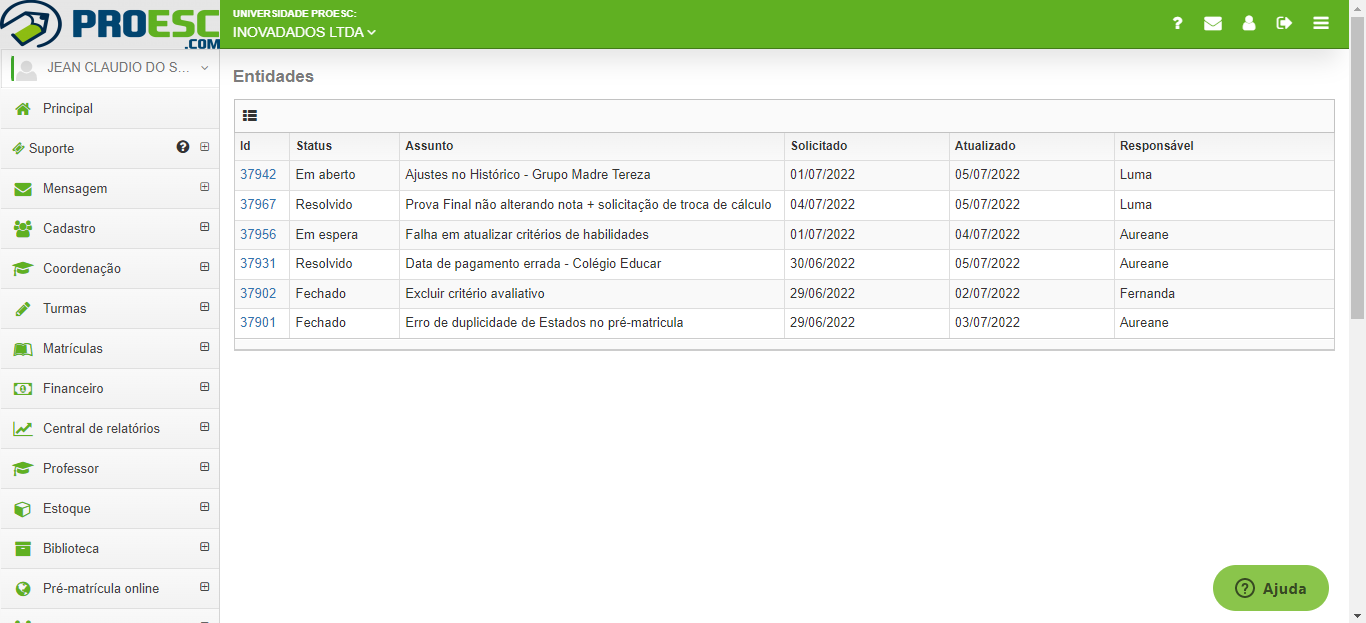Select the Matrículas menu item
1366x623 pixels.
tap(73, 348)
